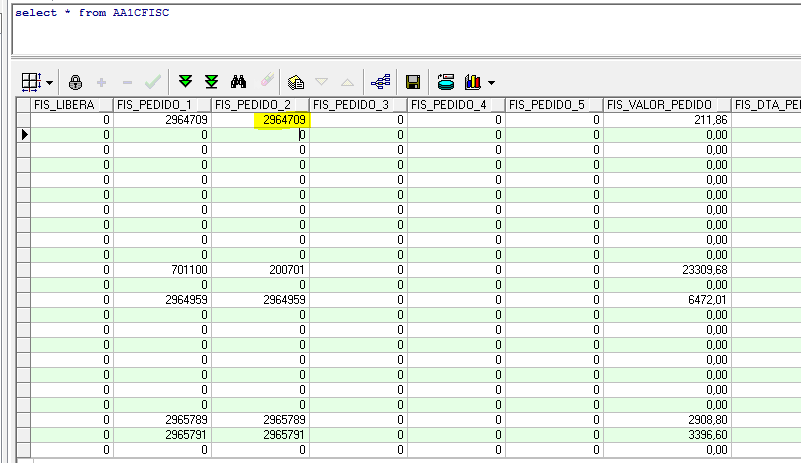Click the select-cells grid icon
This screenshot has height=463, width=801.
tap(31, 82)
